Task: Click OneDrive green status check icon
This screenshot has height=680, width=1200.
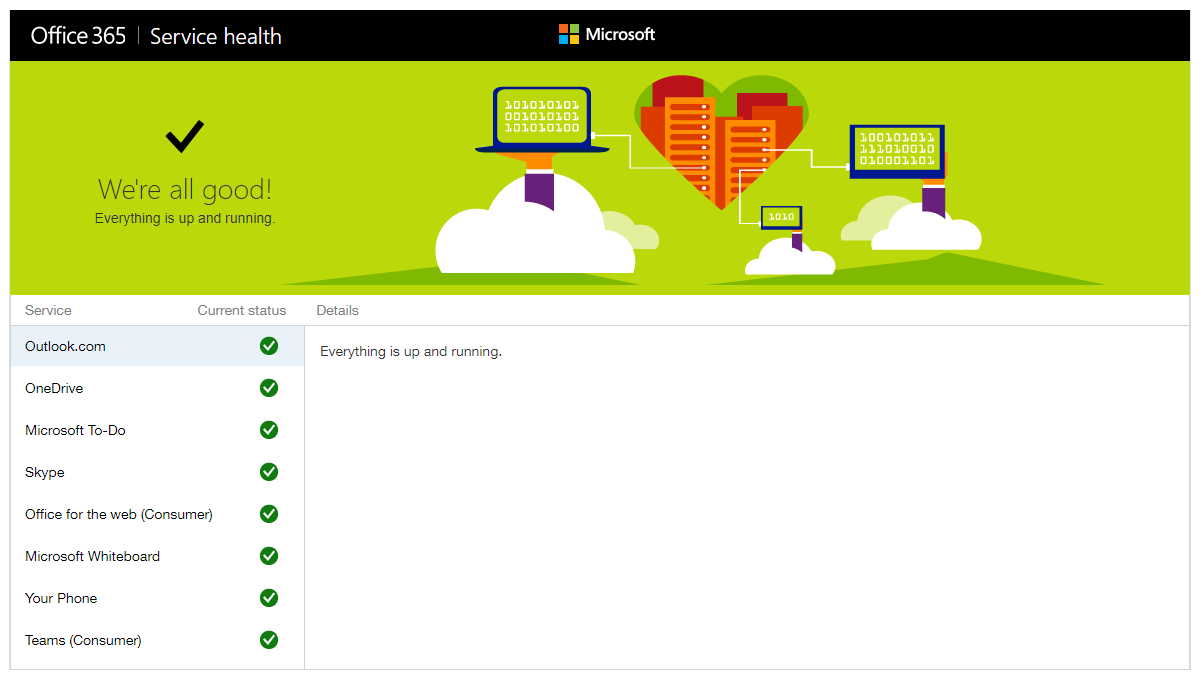Action: pyautogui.click(x=269, y=388)
